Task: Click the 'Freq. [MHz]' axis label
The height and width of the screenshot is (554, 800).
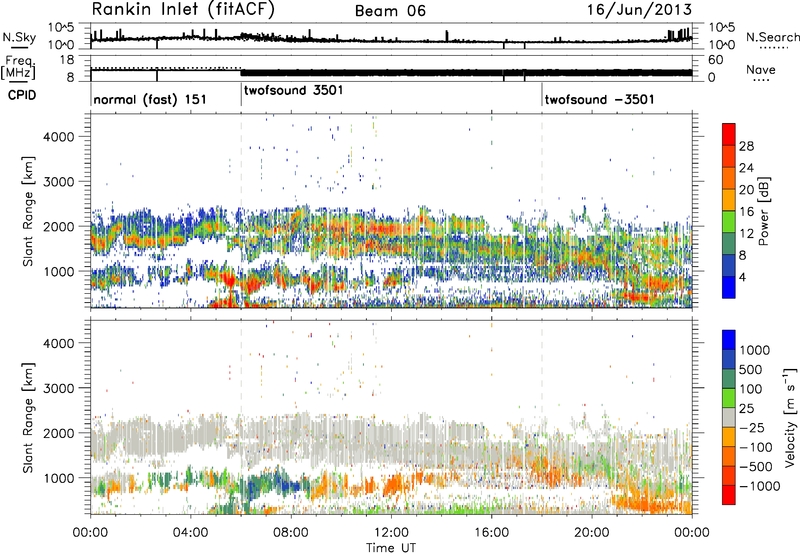Action: coord(18,68)
